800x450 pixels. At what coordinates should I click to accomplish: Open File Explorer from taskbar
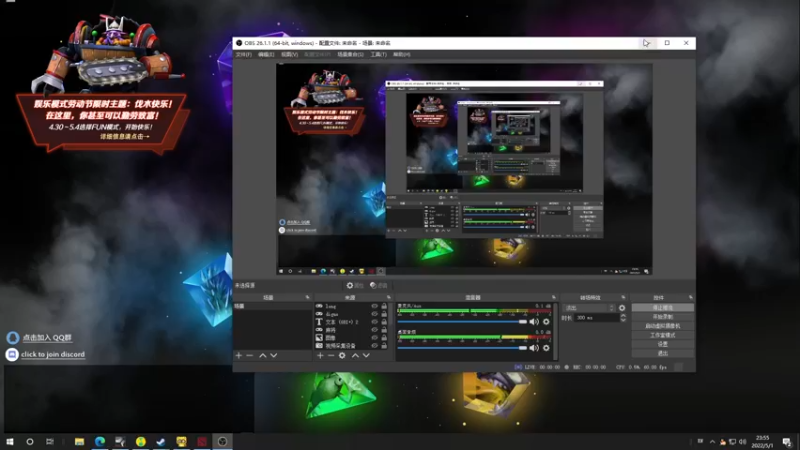pos(80,441)
